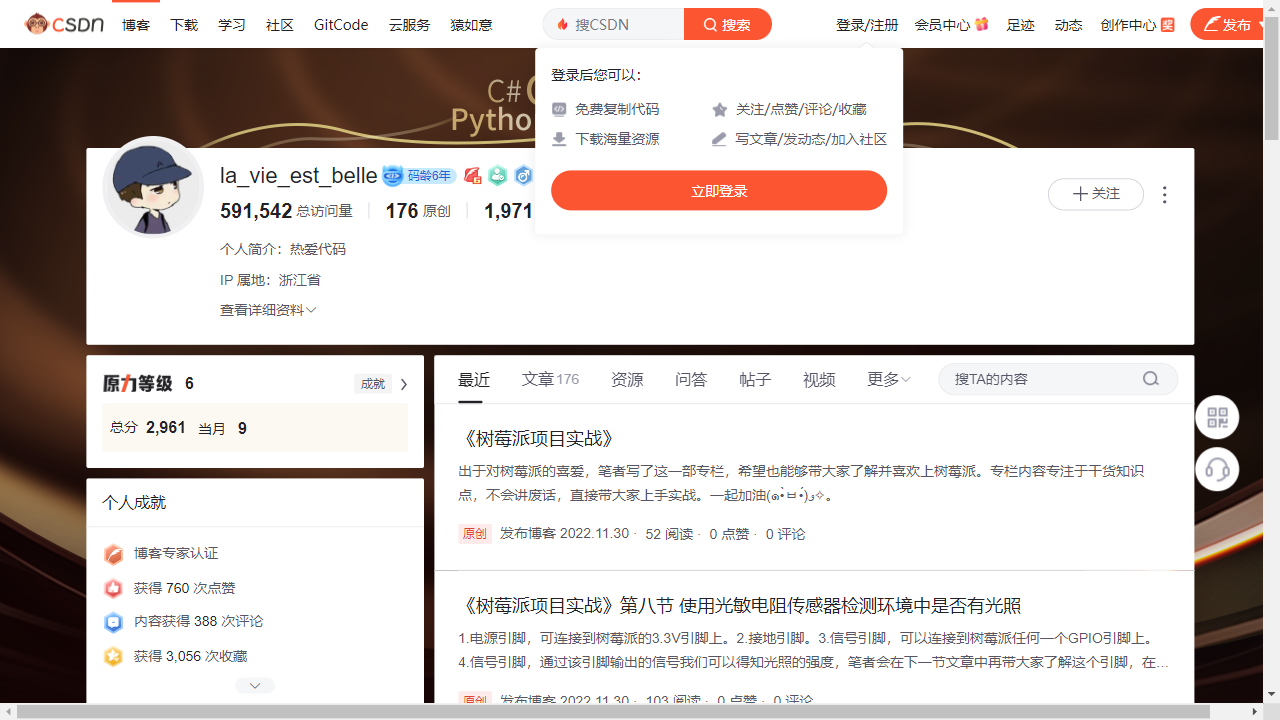Open the 更多 tab dropdown
Image resolution: width=1280 pixels, height=720 pixels.
point(889,379)
